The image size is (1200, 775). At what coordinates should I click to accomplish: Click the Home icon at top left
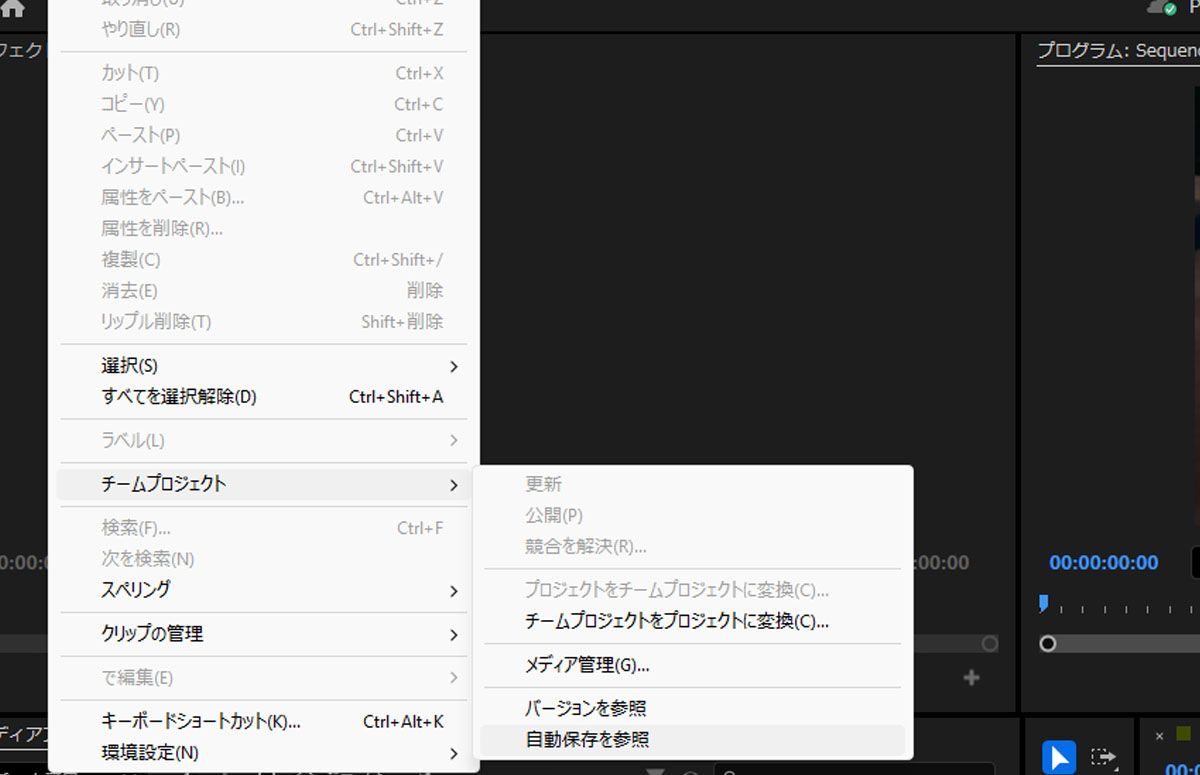11,8
